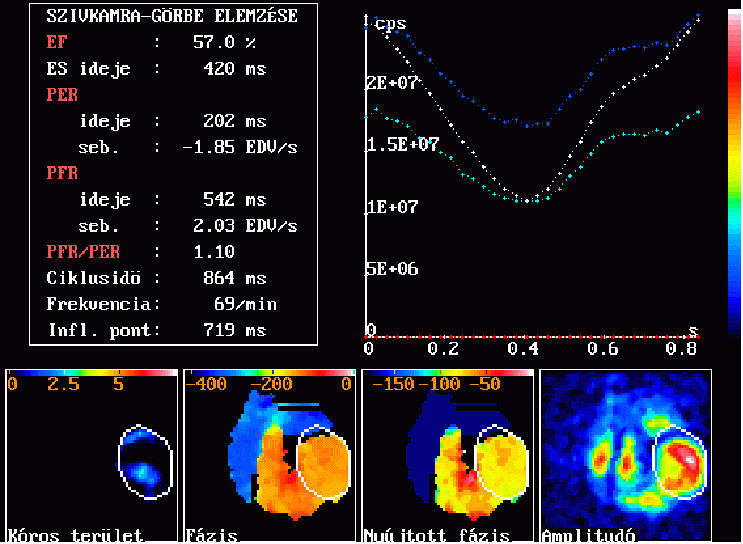The image size is (743, 544).
Task: Click the red PER label
Action: click(62, 95)
